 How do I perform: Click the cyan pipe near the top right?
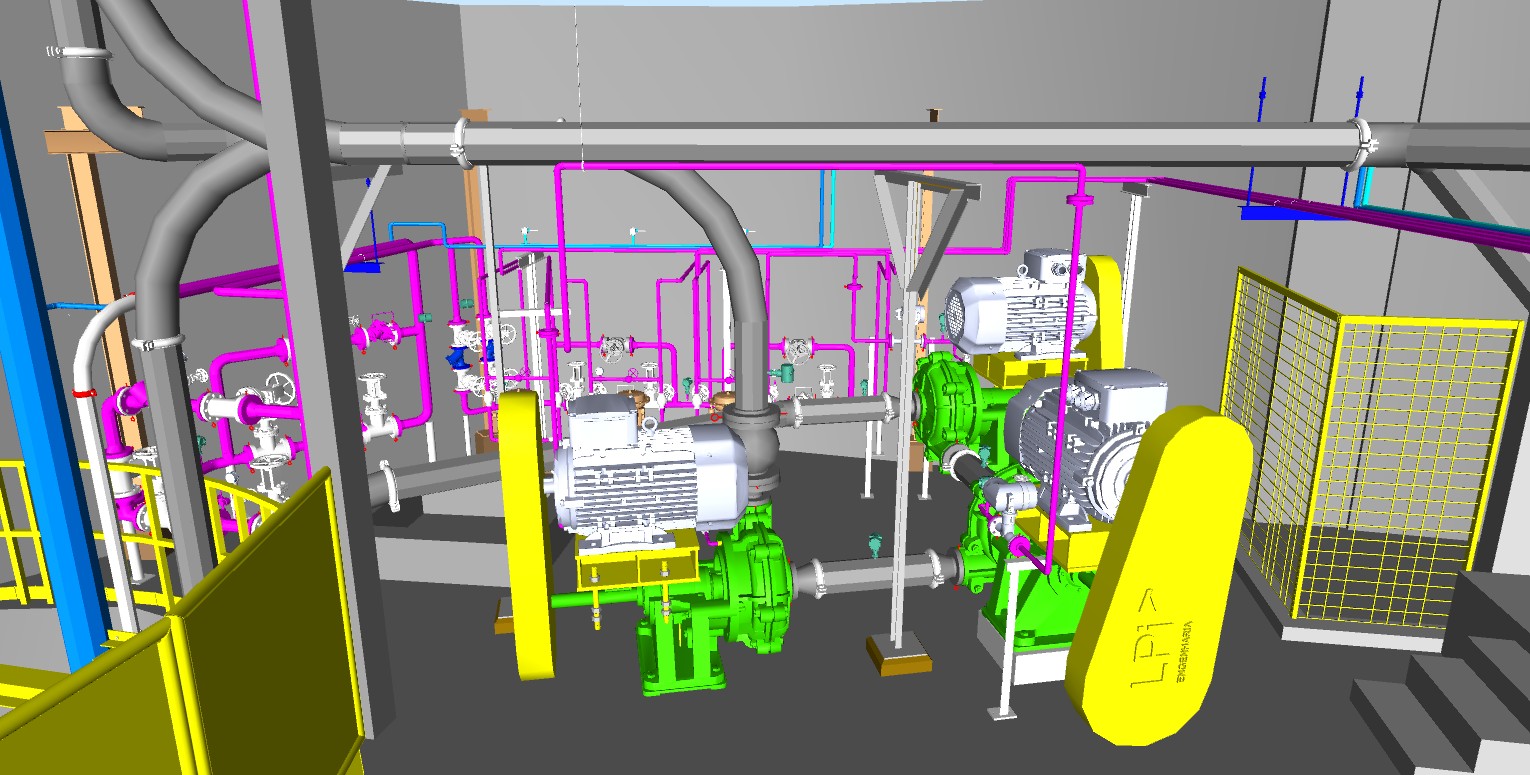pos(1366,188)
